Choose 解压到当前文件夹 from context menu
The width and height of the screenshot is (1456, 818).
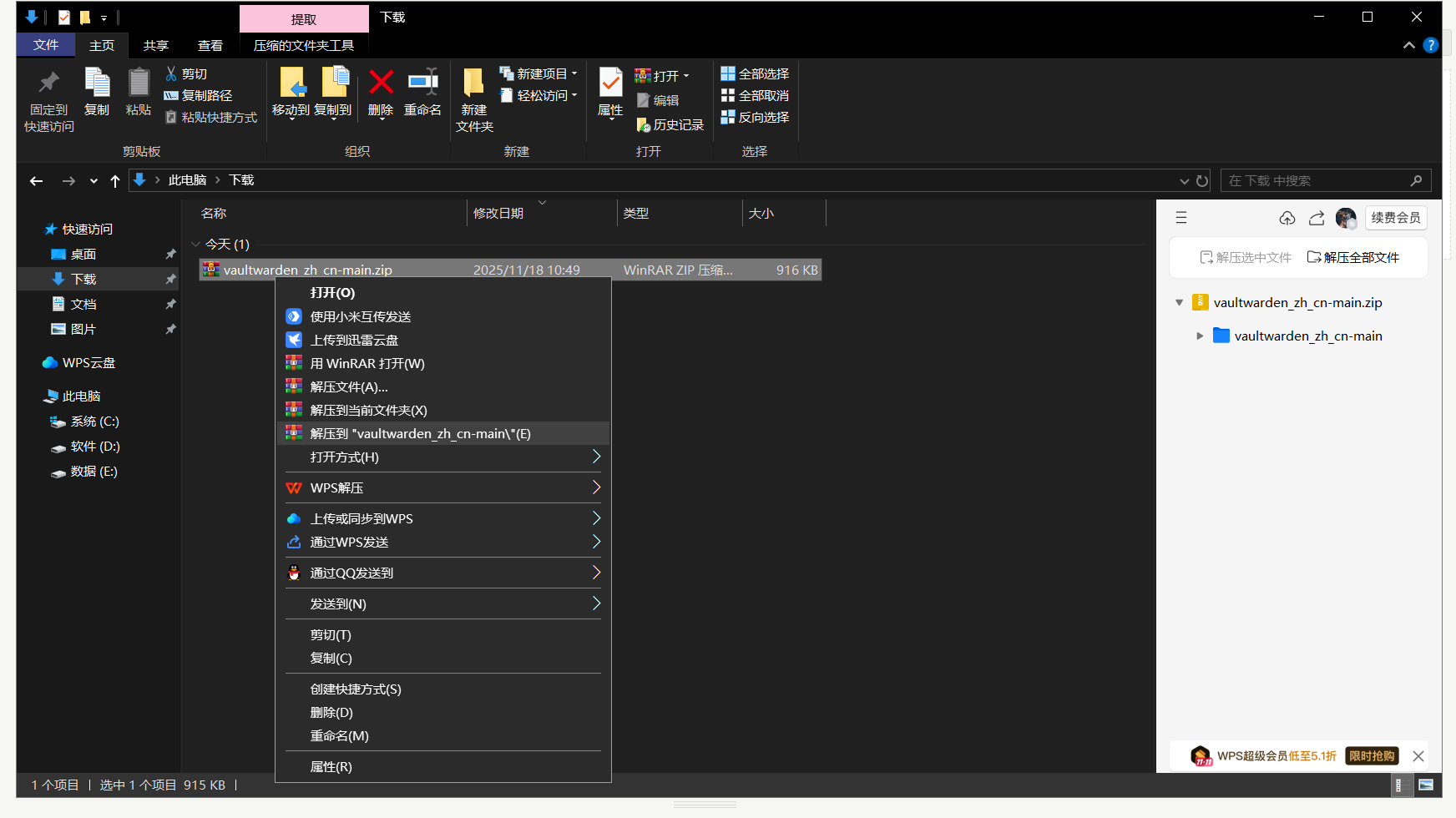[368, 410]
